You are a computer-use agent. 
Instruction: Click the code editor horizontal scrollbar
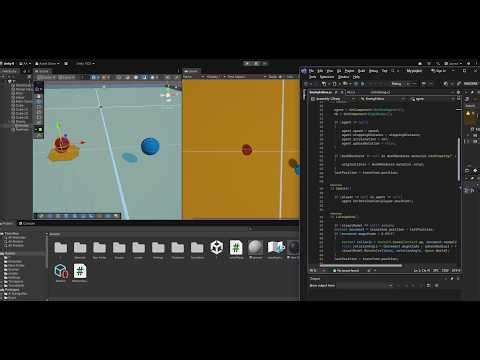[361, 266]
